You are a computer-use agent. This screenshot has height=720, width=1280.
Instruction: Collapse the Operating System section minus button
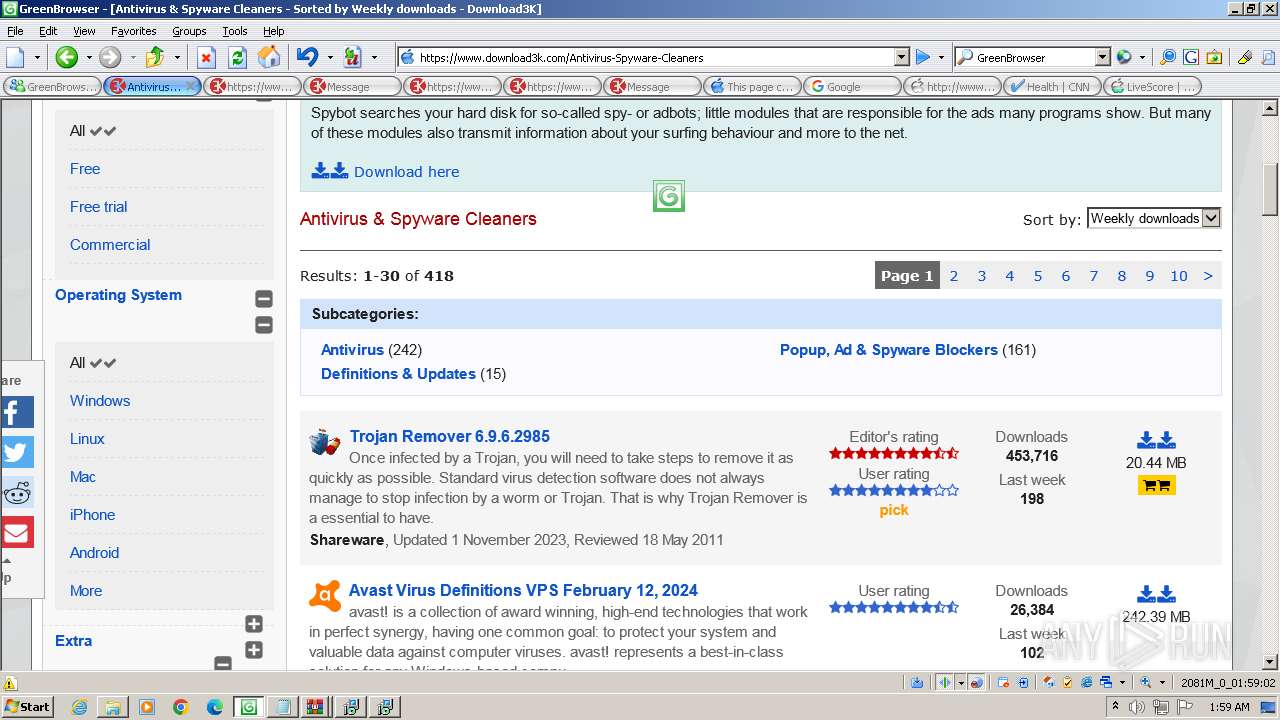[264, 298]
